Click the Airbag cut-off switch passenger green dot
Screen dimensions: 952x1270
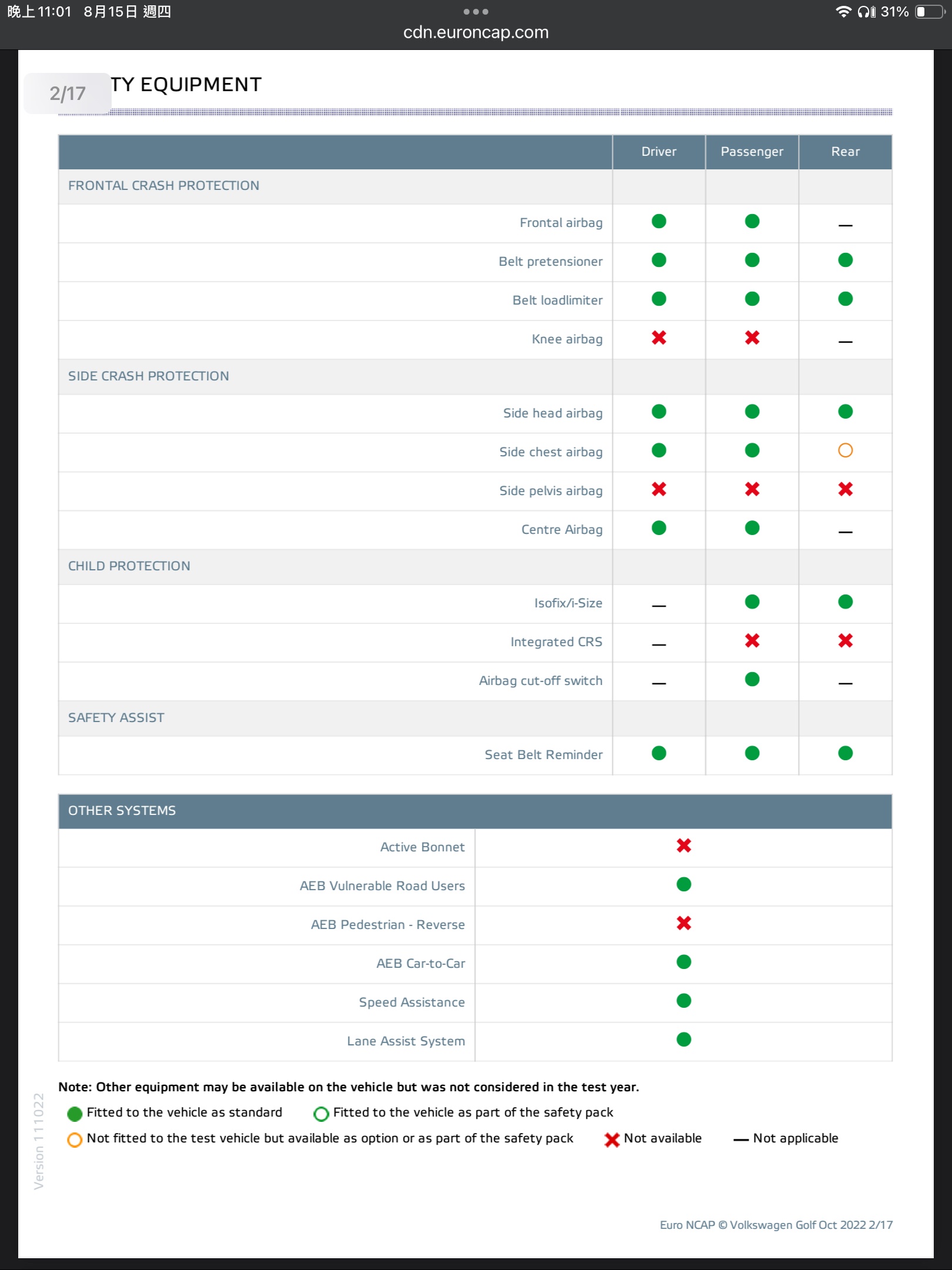(x=752, y=679)
